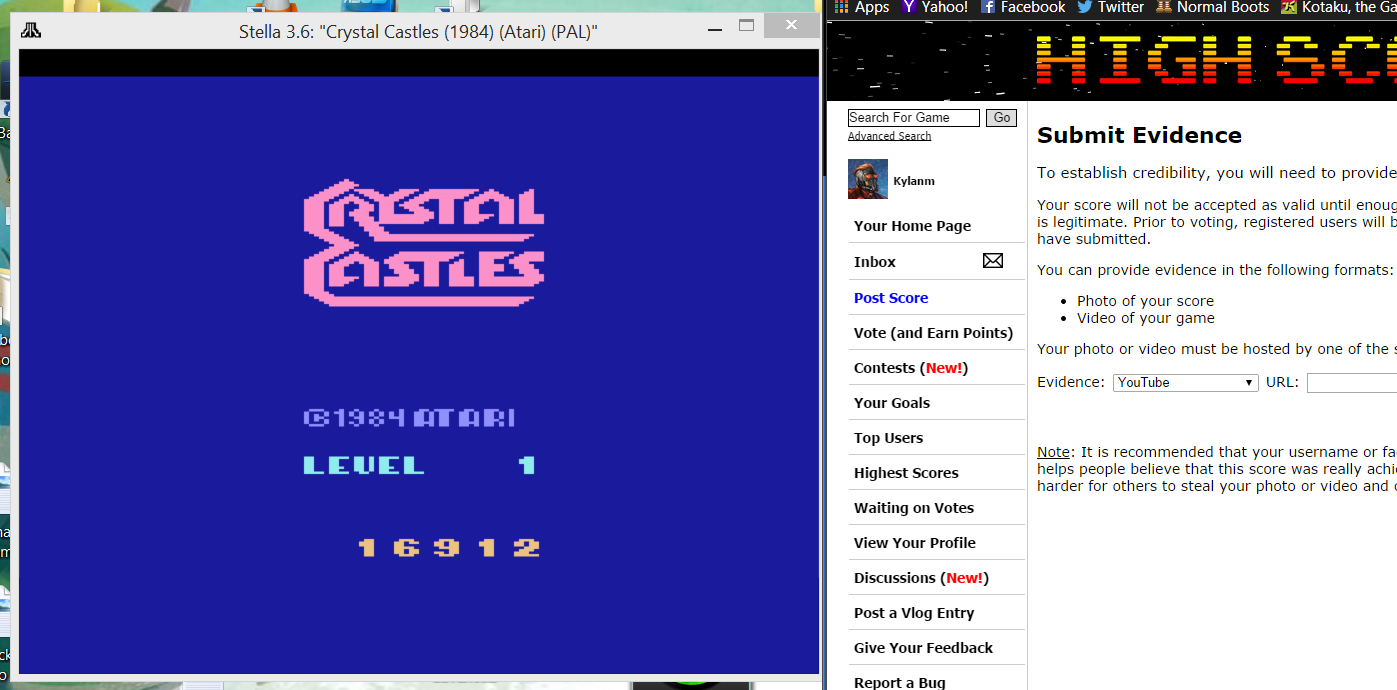The width and height of the screenshot is (1397, 690).
Task: Click the Search For Game field
Action: coord(913,118)
